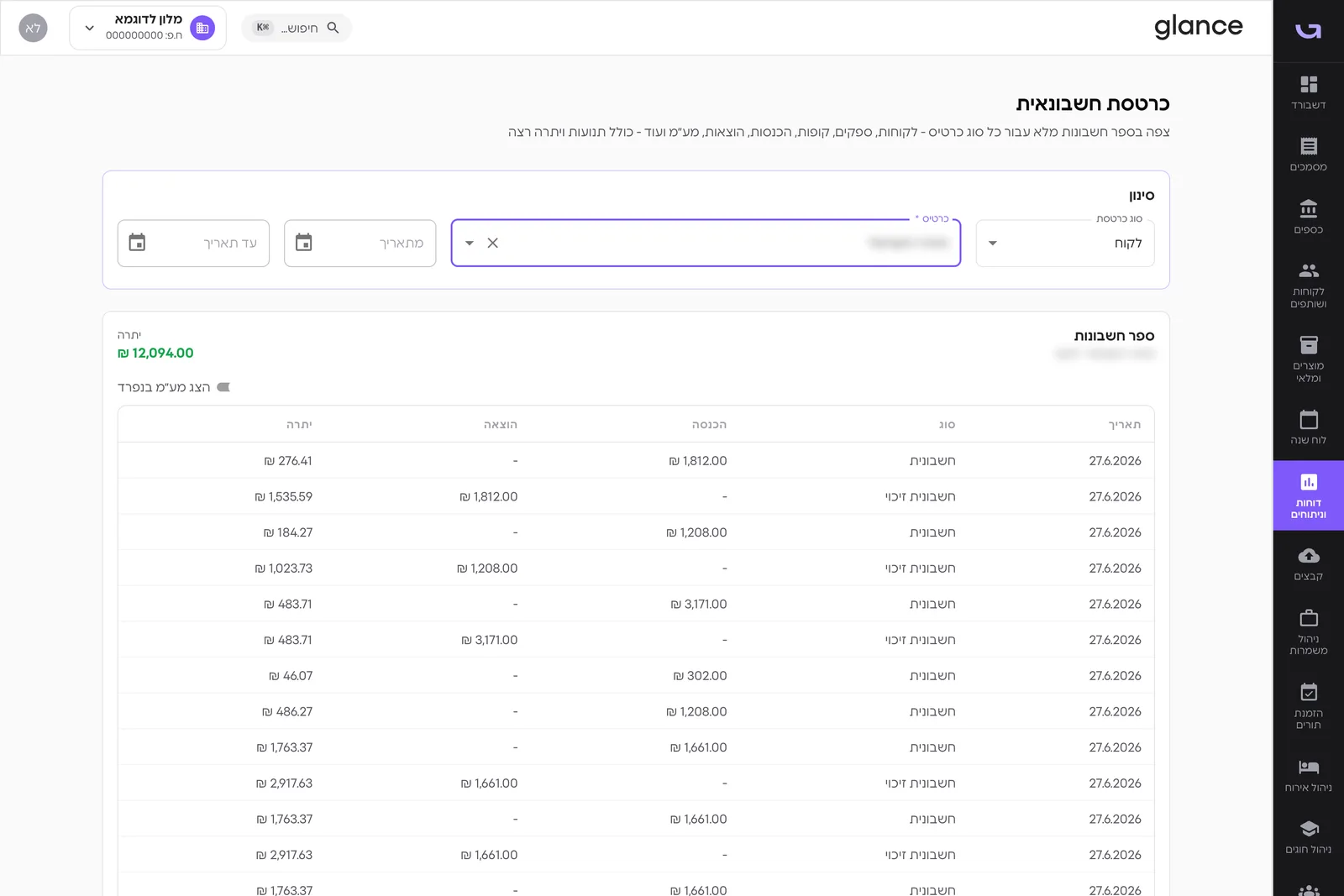The width and height of the screenshot is (1344, 896).
Task: Click the total balance ₪ 12,094.00
Action: 155,354
